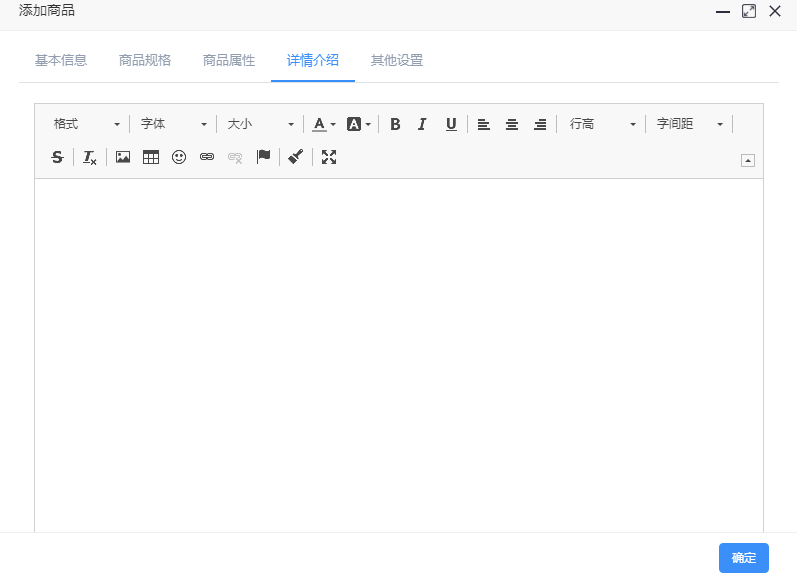
Task: Insert a table into the editor
Action: [151, 157]
